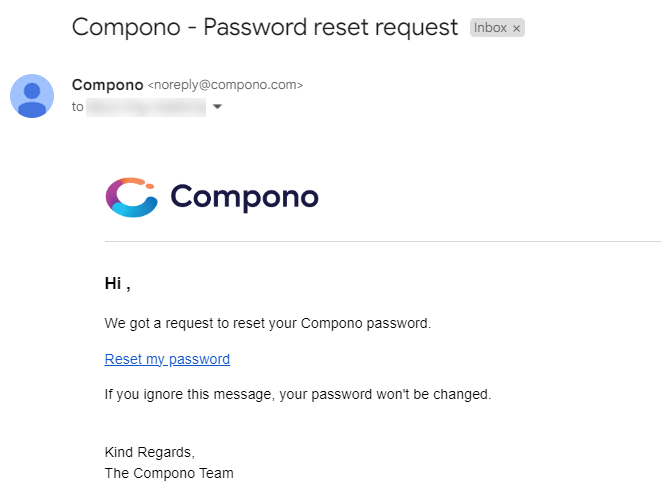This screenshot has width=661, height=495.
Task: Click the blurred recipient address
Action: click(146, 107)
